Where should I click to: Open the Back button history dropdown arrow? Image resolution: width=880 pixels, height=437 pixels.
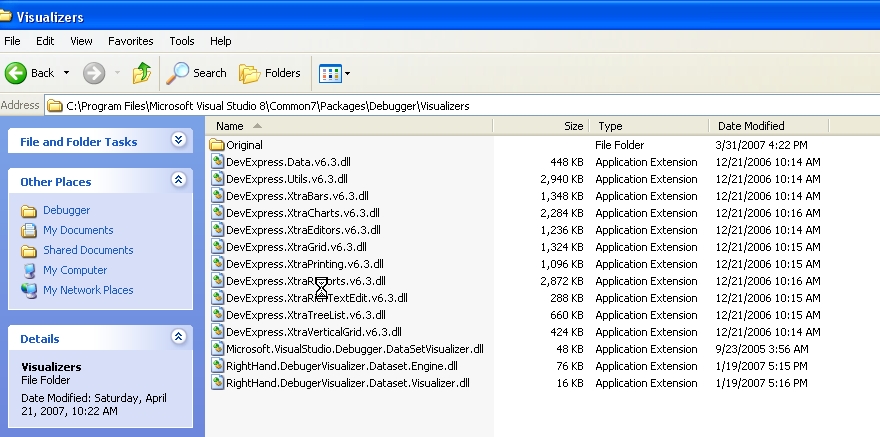(66, 73)
